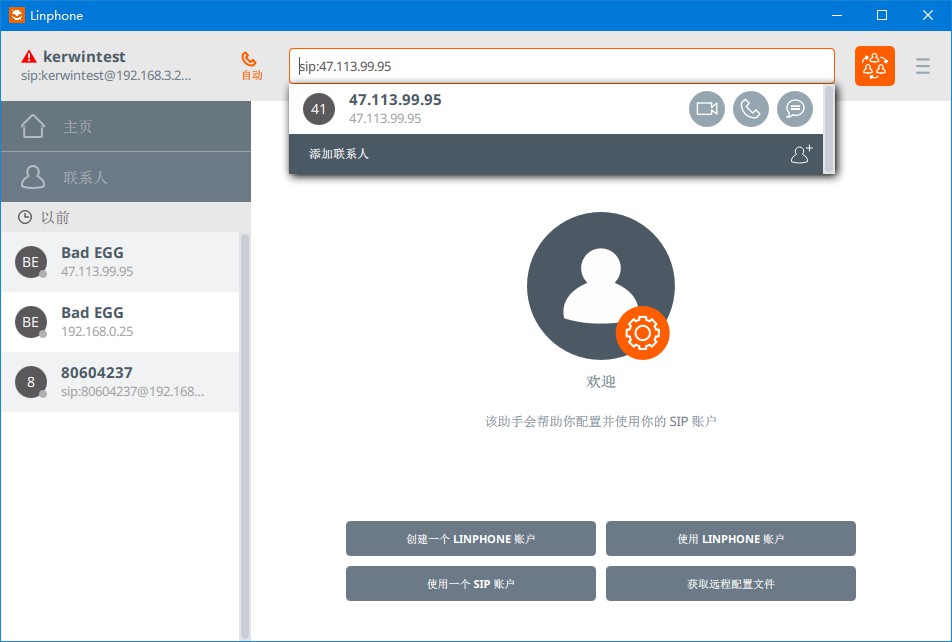
Task: Click the add contact person-plus icon
Action: pyautogui.click(x=801, y=154)
